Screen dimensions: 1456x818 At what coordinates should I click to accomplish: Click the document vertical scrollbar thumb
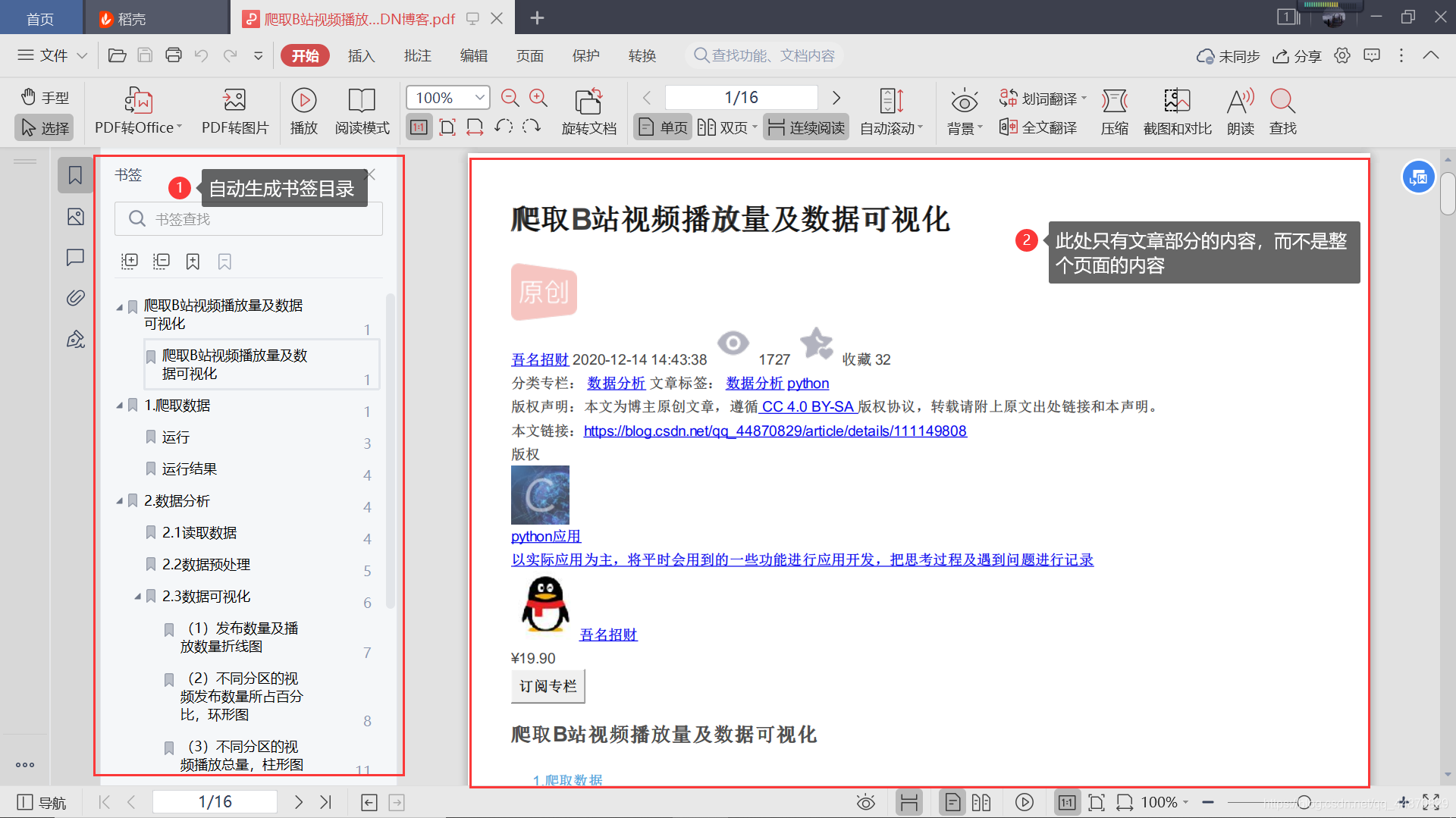[x=1448, y=194]
